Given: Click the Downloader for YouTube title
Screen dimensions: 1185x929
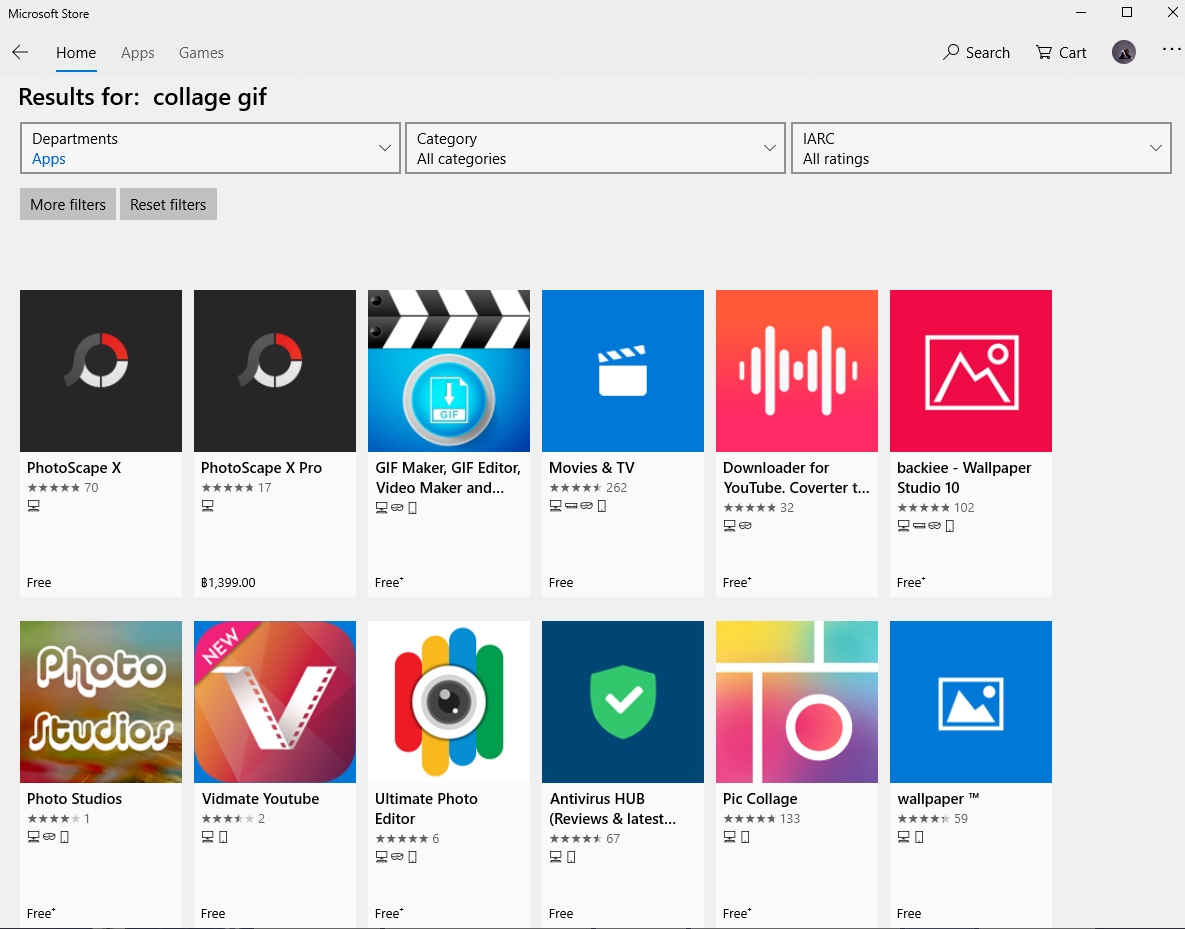Looking at the screenshot, I should coord(796,478).
